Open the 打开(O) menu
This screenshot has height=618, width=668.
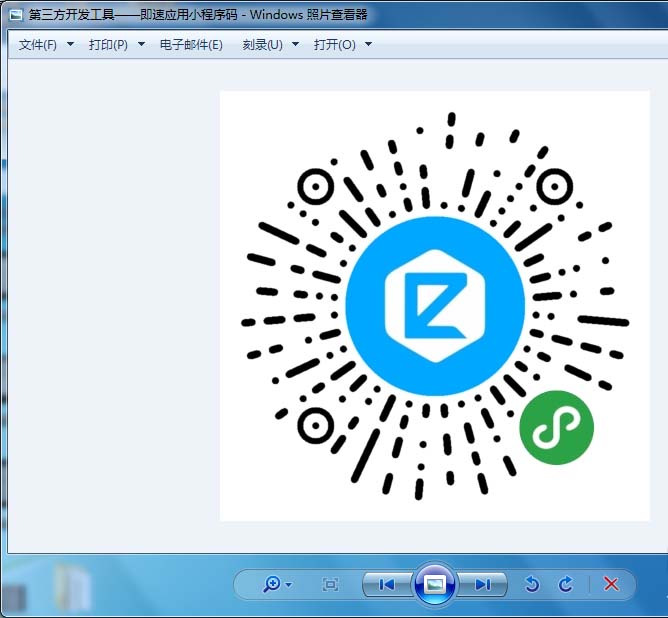tap(334, 44)
